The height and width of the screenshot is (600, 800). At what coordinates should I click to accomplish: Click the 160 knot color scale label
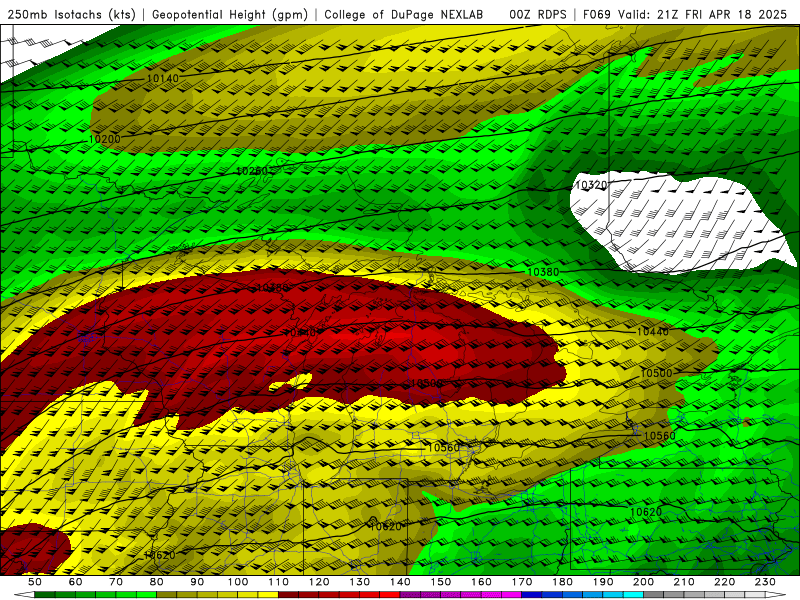(x=481, y=582)
